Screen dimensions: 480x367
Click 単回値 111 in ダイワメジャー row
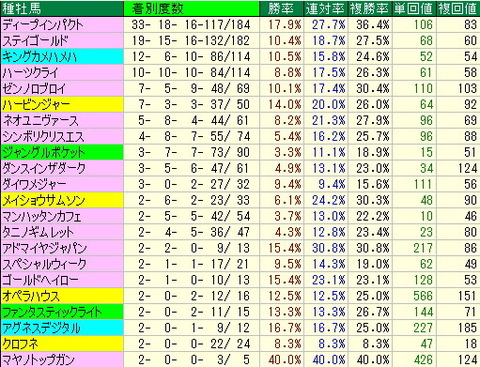[423, 184]
